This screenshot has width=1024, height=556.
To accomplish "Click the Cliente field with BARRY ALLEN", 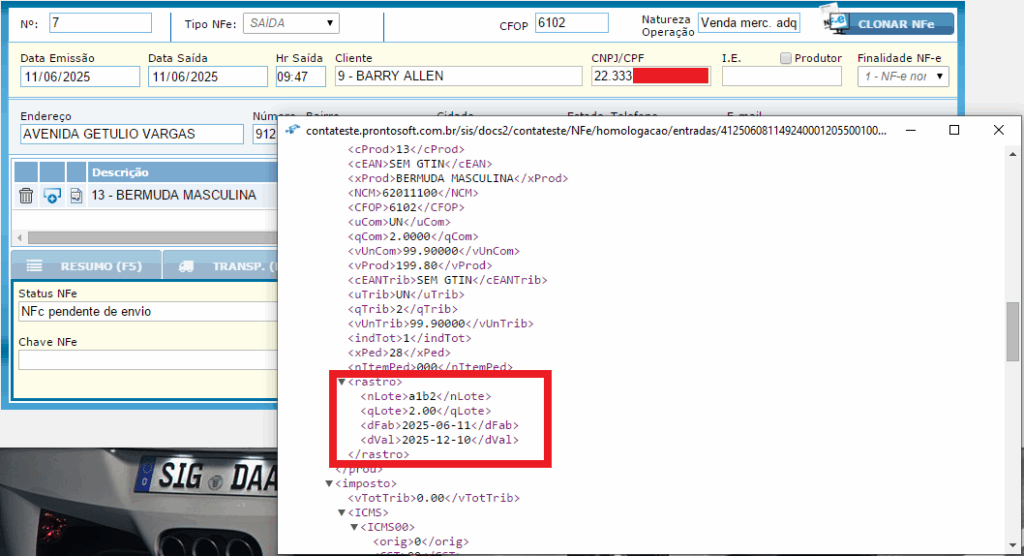I will (456, 76).
